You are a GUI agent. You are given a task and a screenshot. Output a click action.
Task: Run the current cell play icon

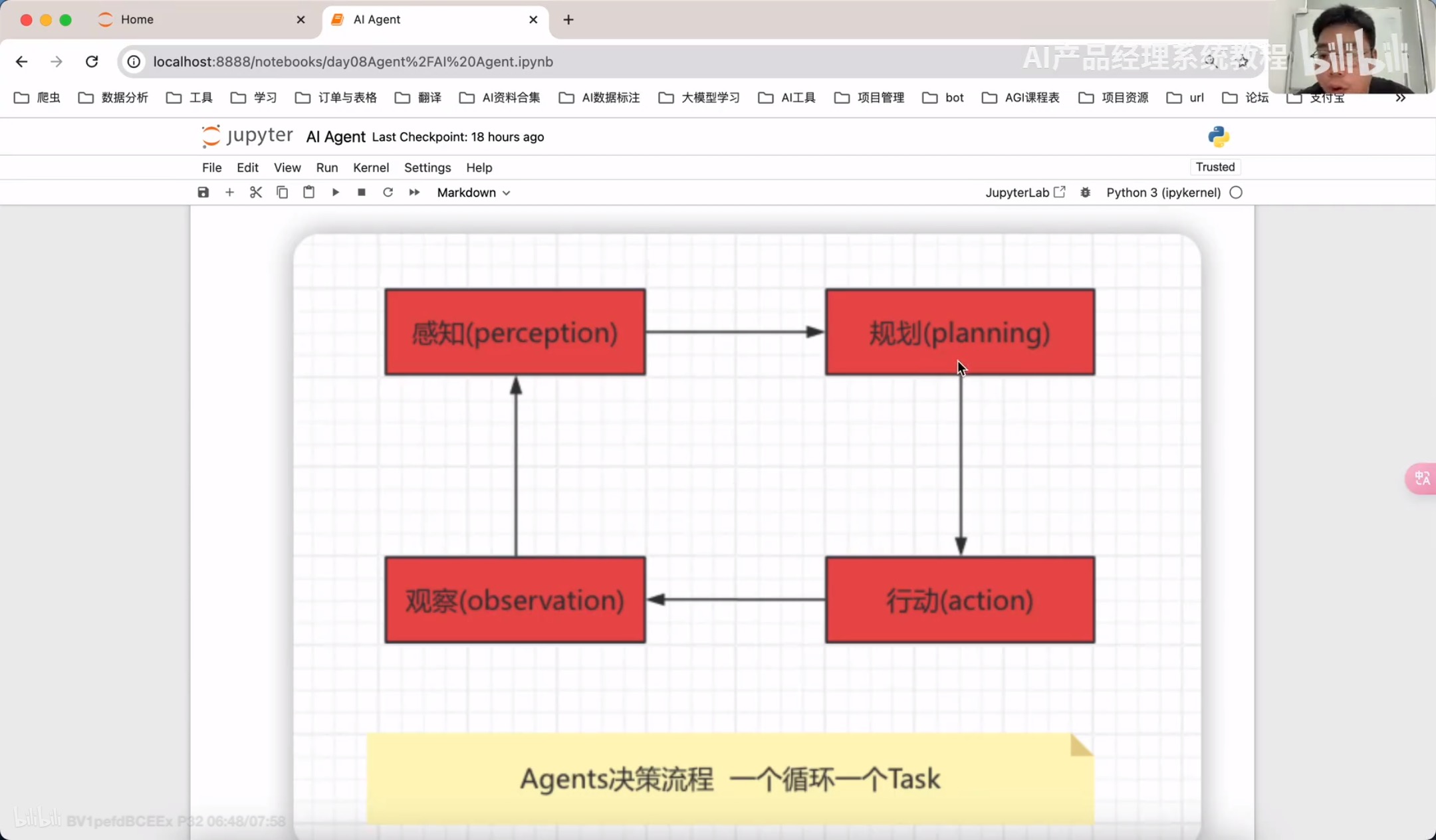[x=335, y=192]
